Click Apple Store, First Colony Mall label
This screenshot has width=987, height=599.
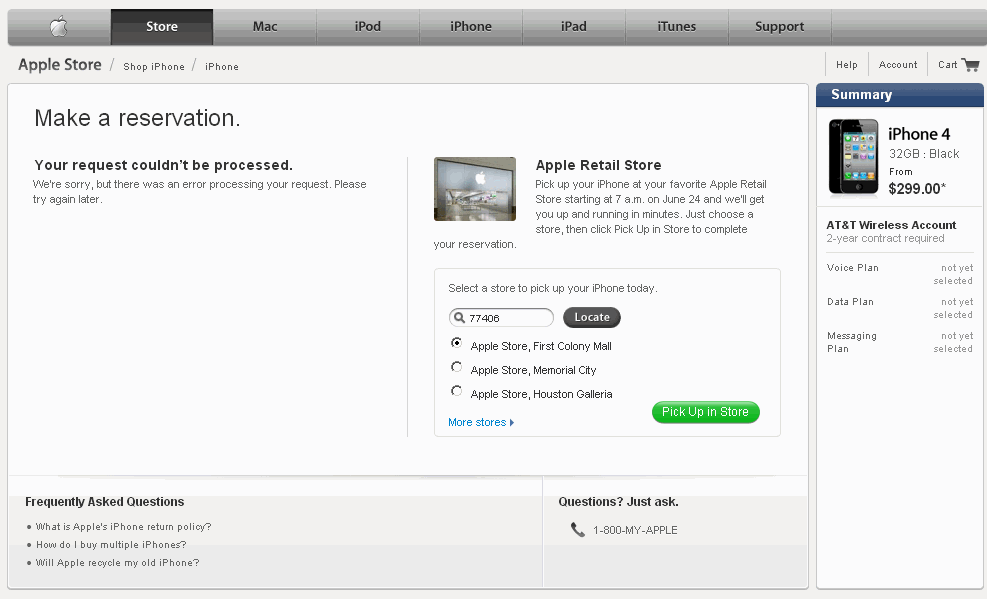[541, 346]
